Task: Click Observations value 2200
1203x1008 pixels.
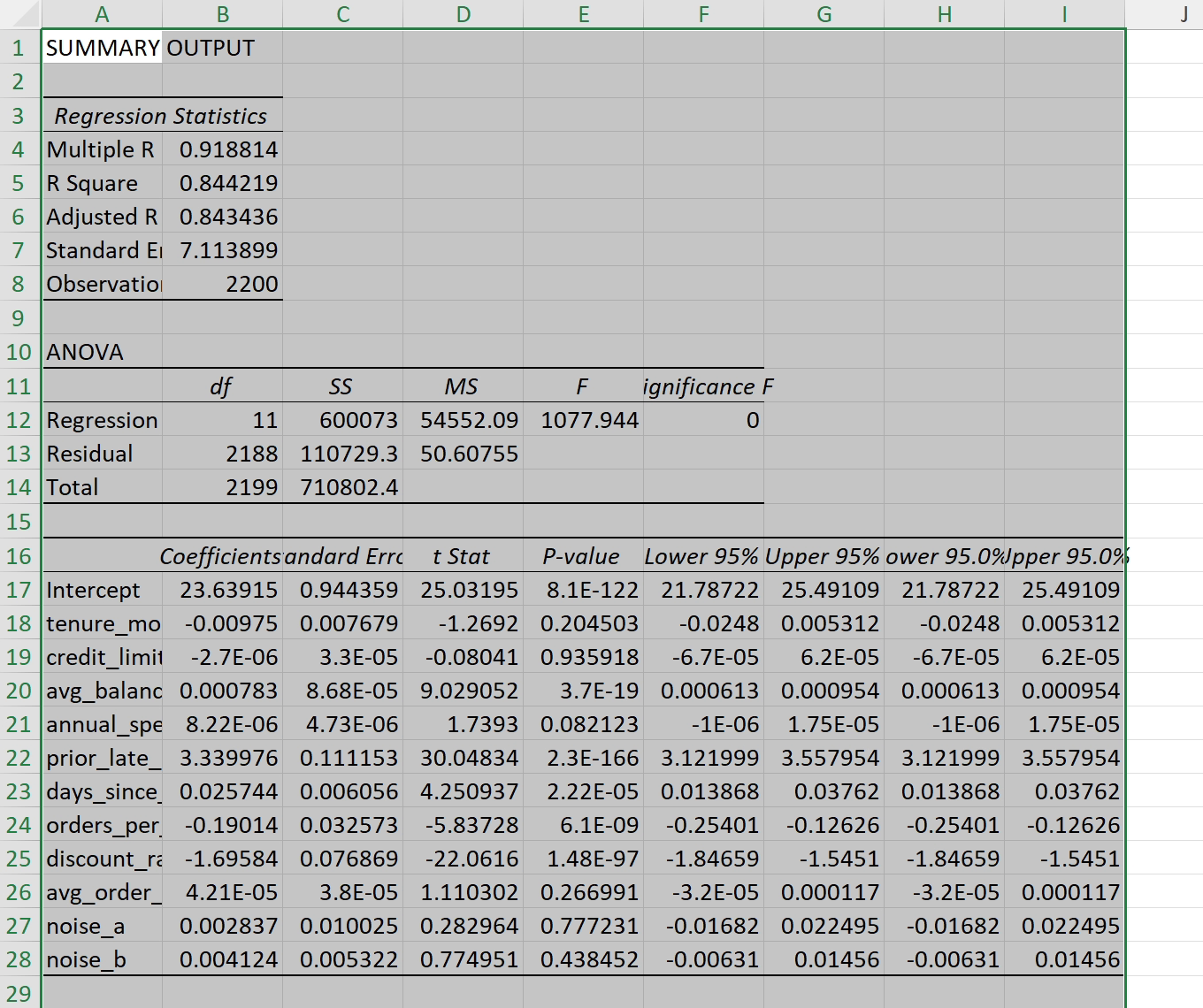Action: pyautogui.click(x=223, y=284)
